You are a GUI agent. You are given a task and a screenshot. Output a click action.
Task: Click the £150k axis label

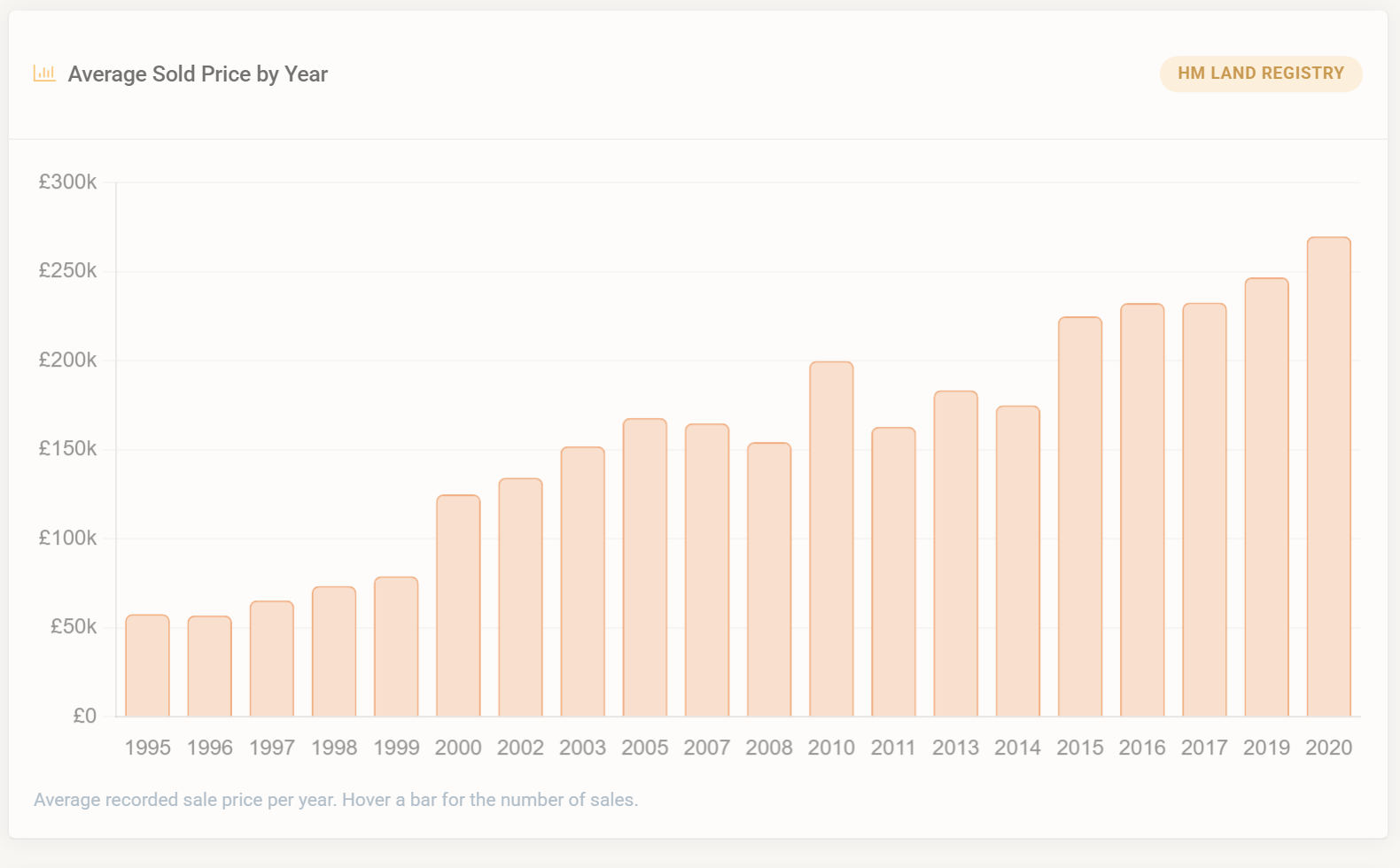(67, 449)
